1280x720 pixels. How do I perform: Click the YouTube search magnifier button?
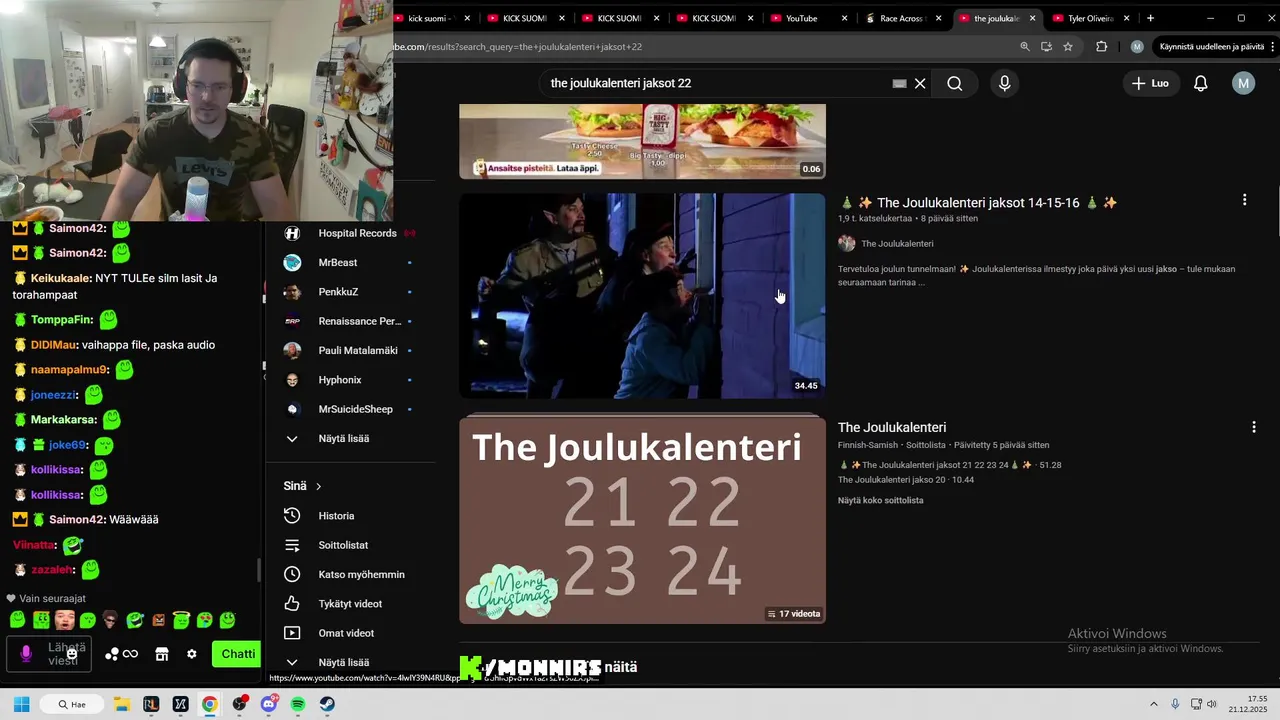tap(955, 83)
